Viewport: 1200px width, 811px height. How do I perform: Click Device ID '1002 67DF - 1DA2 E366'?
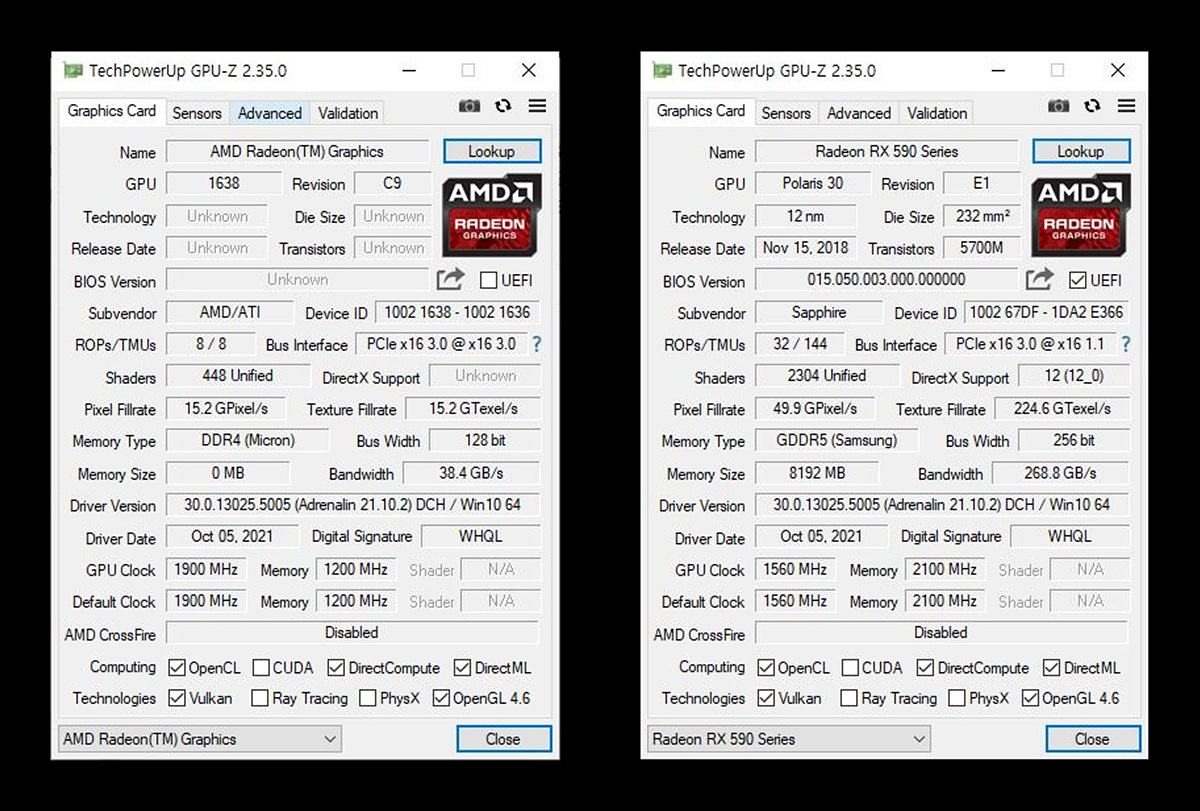[x=1046, y=312]
